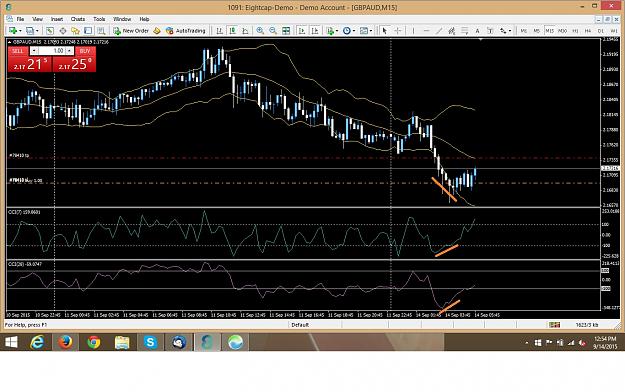Toggle Auto Scroll chart icon

(x=302, y=31)
